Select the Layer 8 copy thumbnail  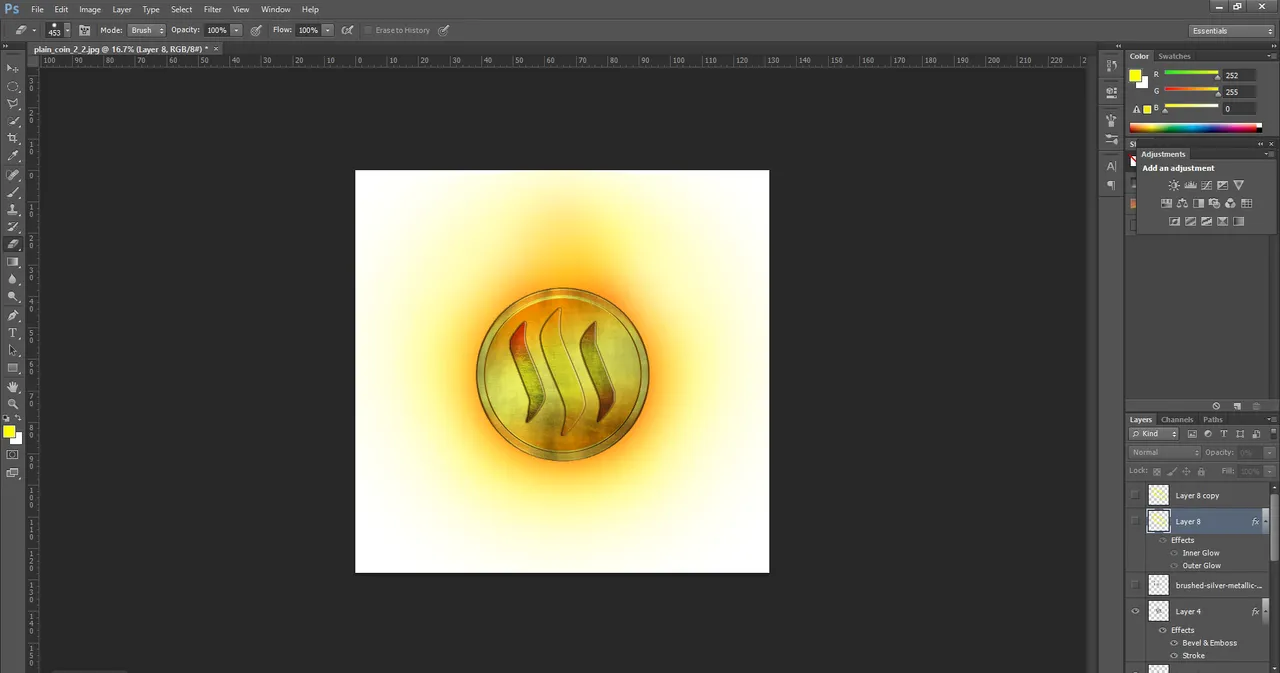(1158, 495)
